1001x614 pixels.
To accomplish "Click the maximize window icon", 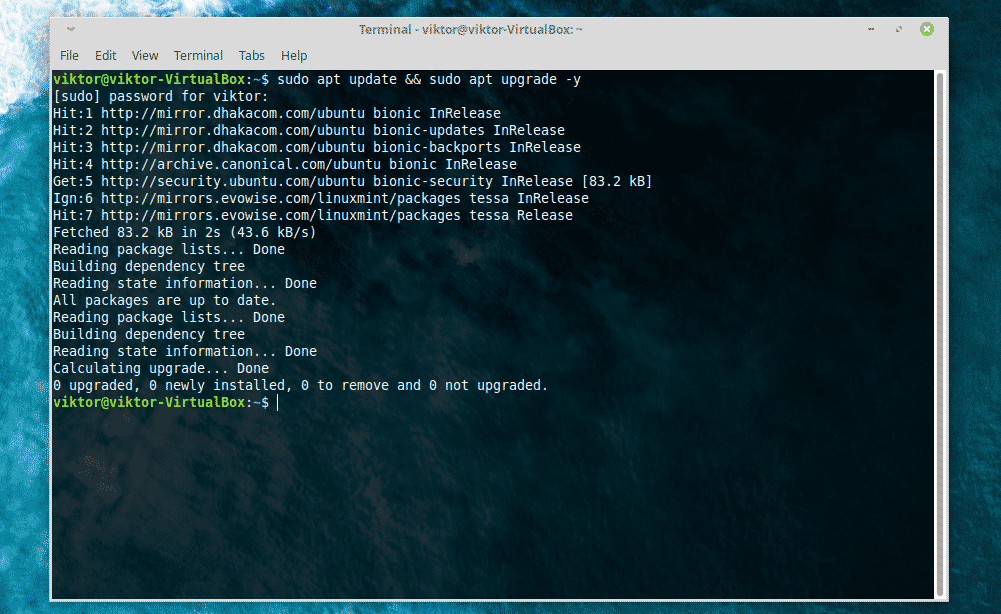I will pos(899,29).
